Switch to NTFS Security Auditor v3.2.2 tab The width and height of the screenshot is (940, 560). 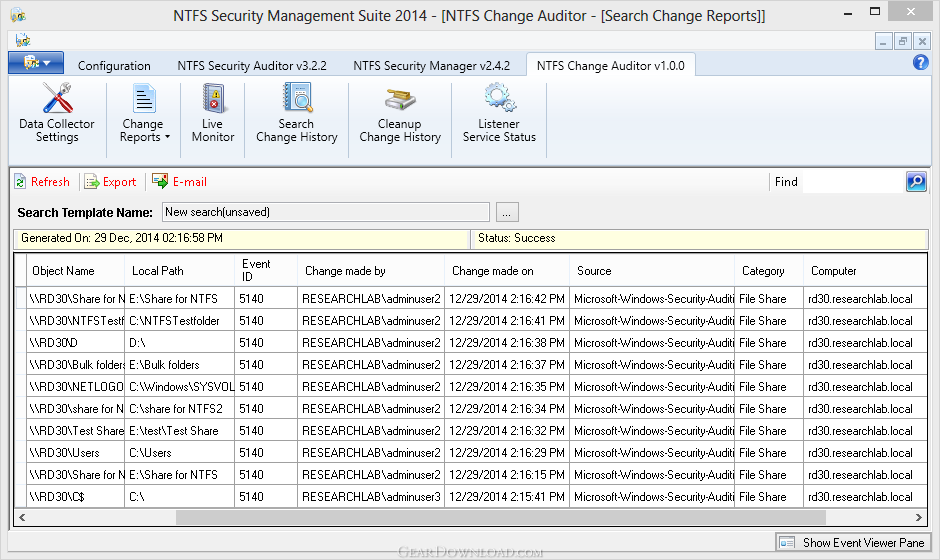[252, 65]
